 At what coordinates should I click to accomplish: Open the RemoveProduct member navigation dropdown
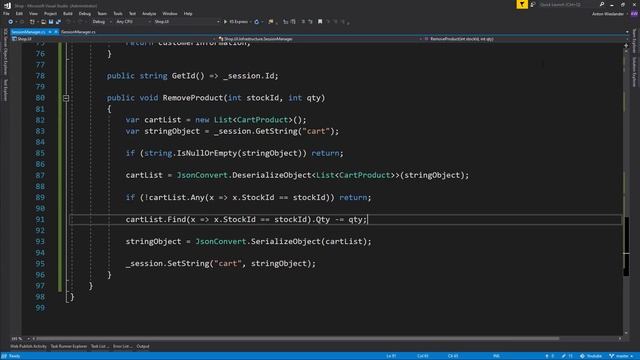tap(526, 39)
